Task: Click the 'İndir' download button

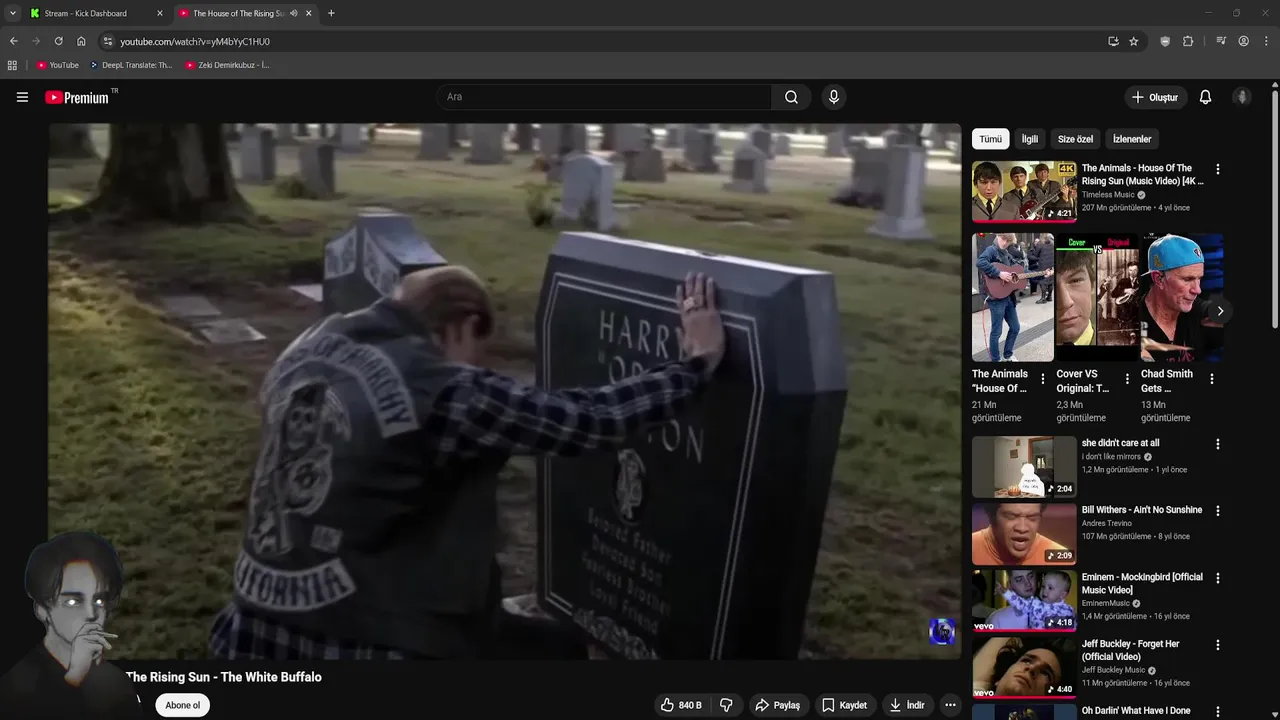Action: tap(907, 705)
